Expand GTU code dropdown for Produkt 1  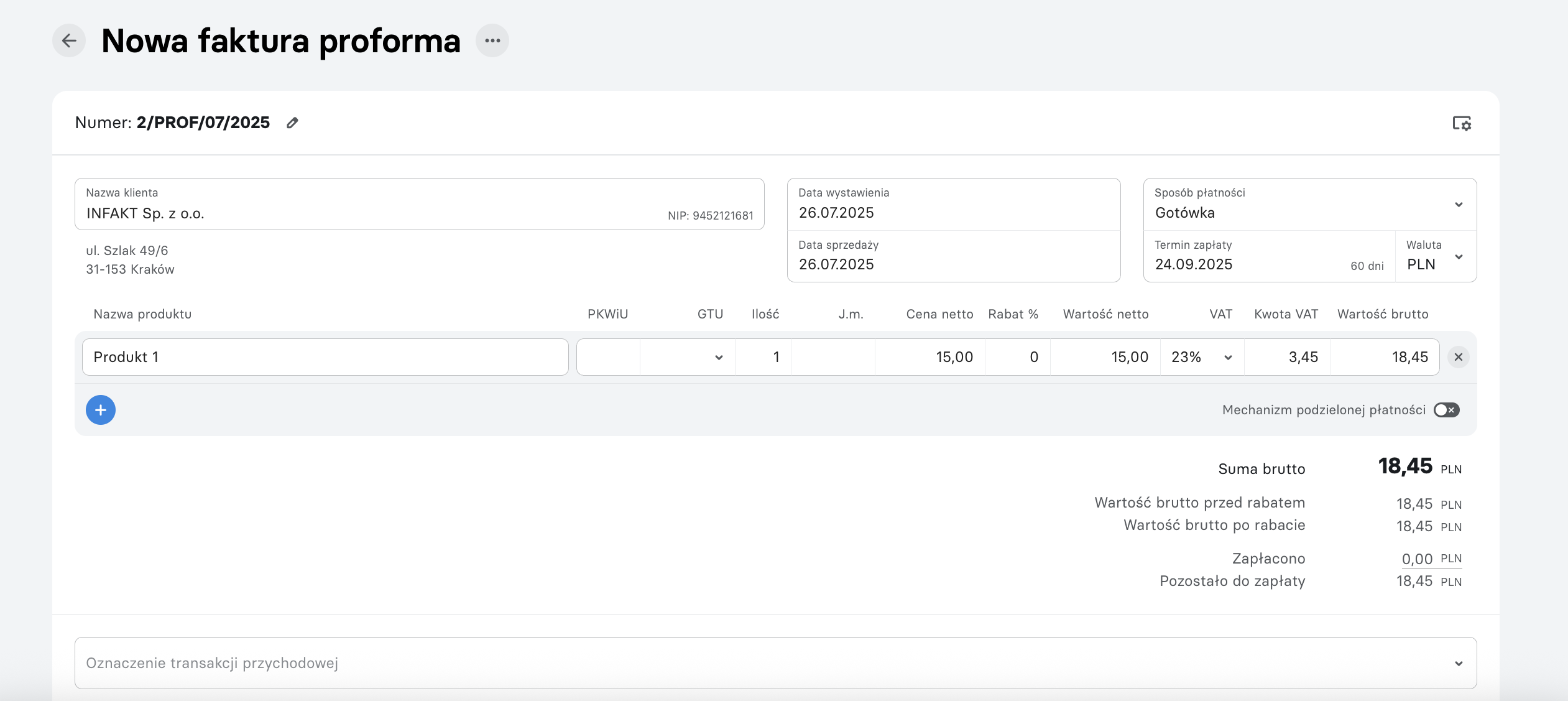coord(688,357)
